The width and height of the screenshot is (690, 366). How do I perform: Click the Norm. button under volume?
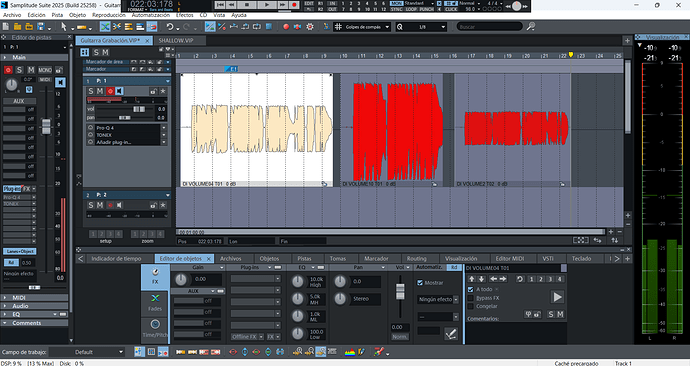pos(400,337)
